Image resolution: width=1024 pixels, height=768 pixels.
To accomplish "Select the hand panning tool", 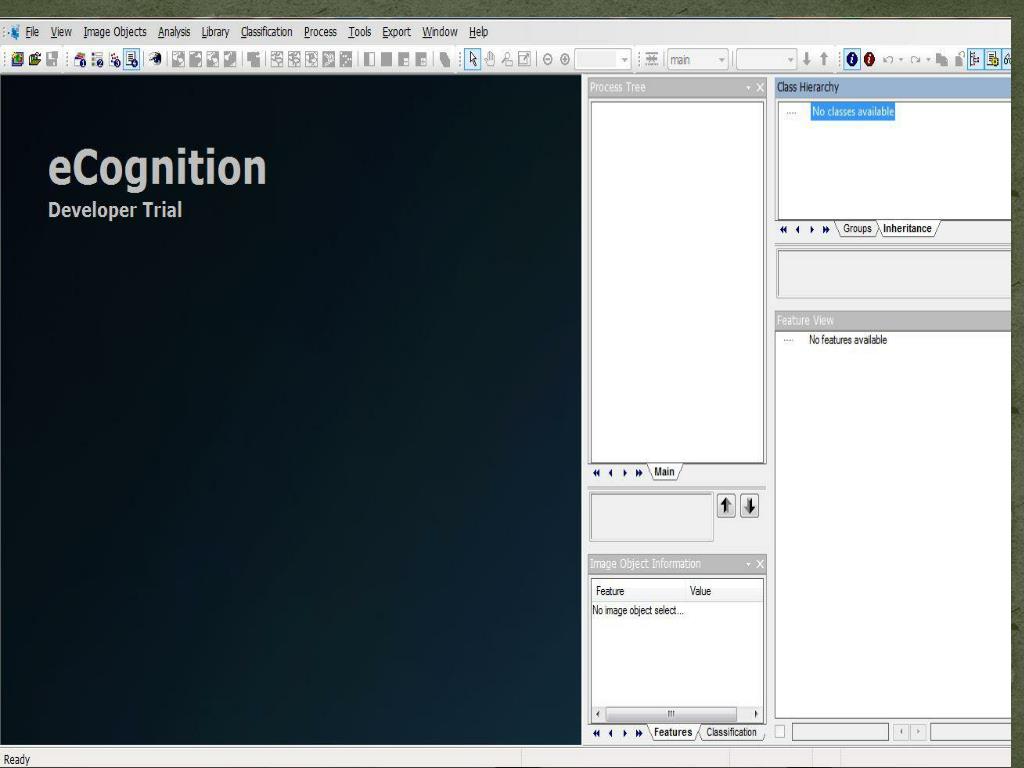I will (490, 59).
